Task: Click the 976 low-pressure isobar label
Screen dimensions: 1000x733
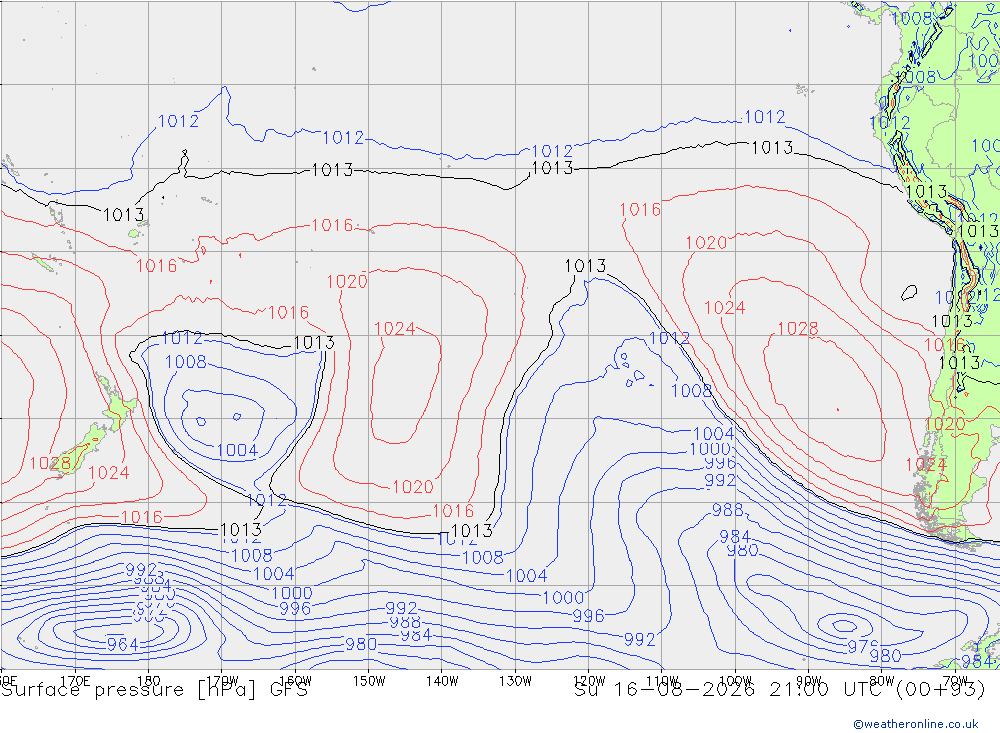Action: pyautogui.click(x=863, y=646)
